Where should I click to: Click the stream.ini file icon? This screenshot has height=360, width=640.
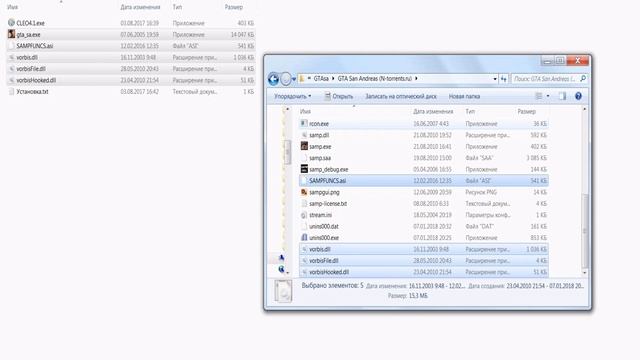click(x=304, y=215)
